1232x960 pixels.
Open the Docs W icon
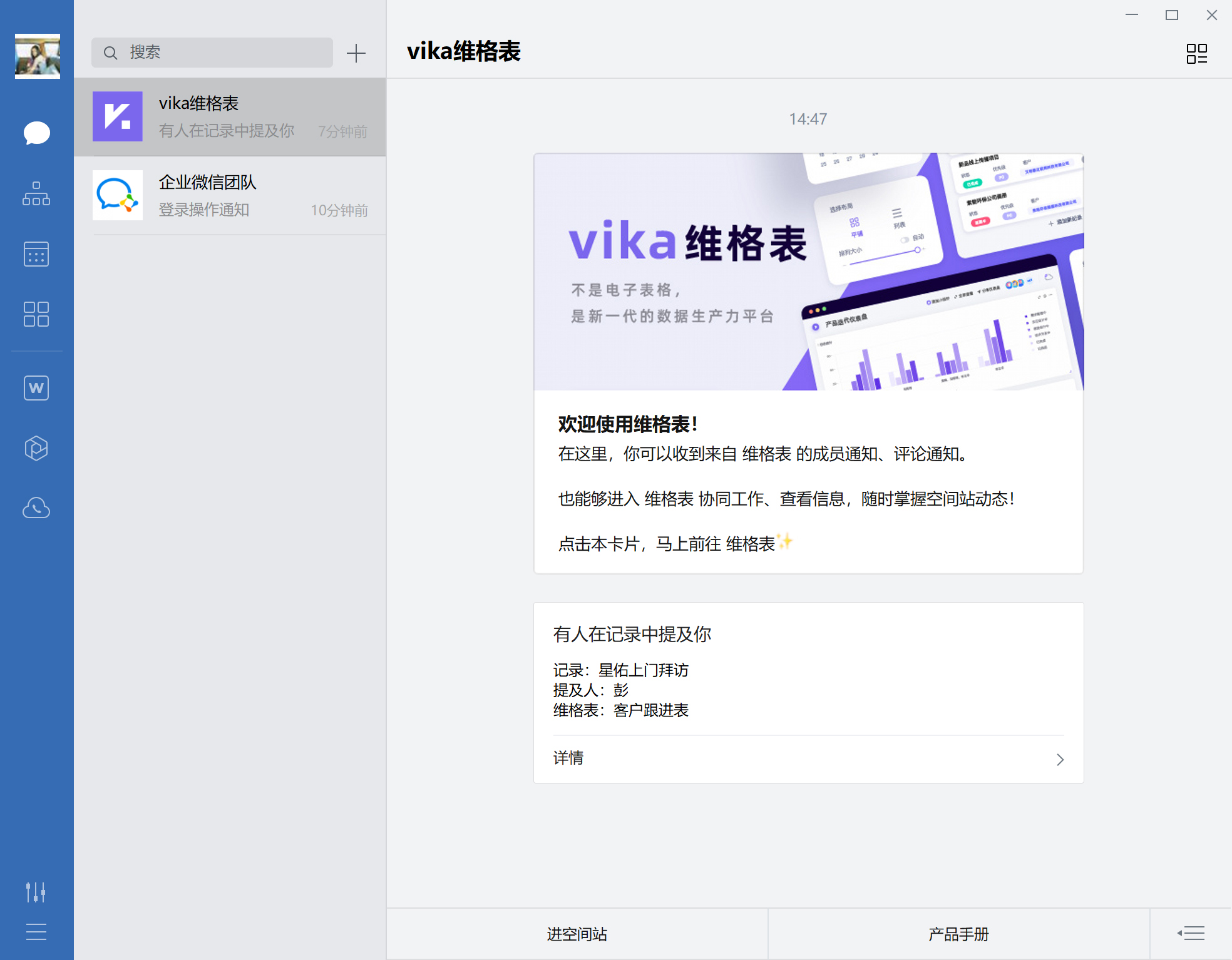(36, 388)
